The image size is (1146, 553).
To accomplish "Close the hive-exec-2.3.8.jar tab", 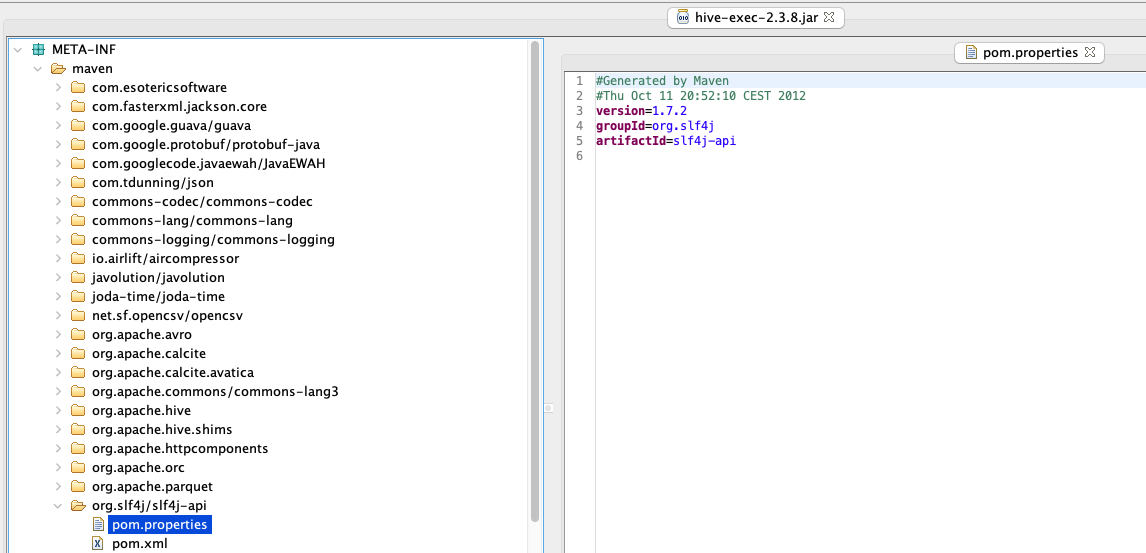I will point(830,17).
